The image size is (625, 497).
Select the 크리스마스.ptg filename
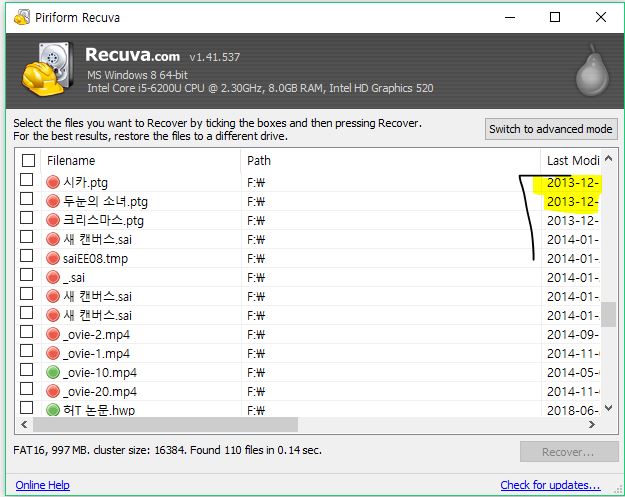click(103, 221)
